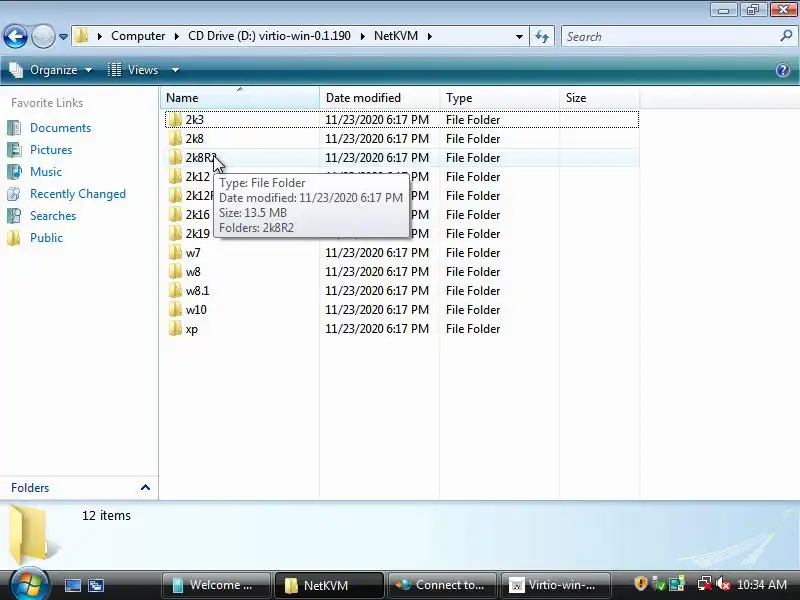Click Show Desktop quick launch icon
800x600 pixels.
point(72,585)
